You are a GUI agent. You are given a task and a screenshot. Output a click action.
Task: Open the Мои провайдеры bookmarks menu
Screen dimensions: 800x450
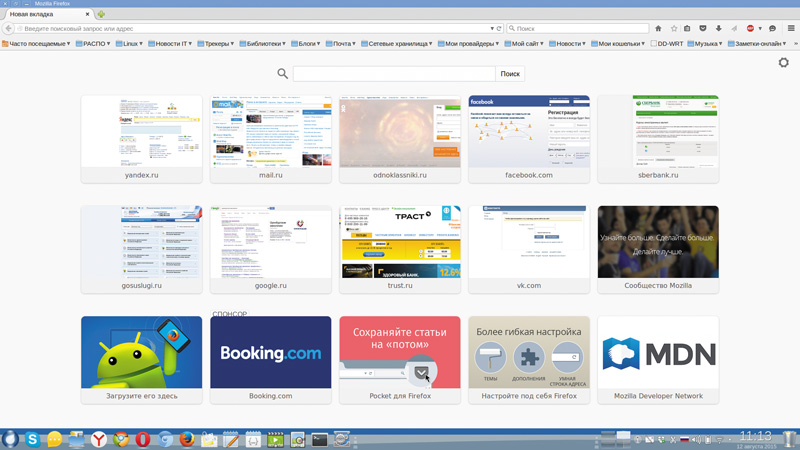tap(468, 44)
